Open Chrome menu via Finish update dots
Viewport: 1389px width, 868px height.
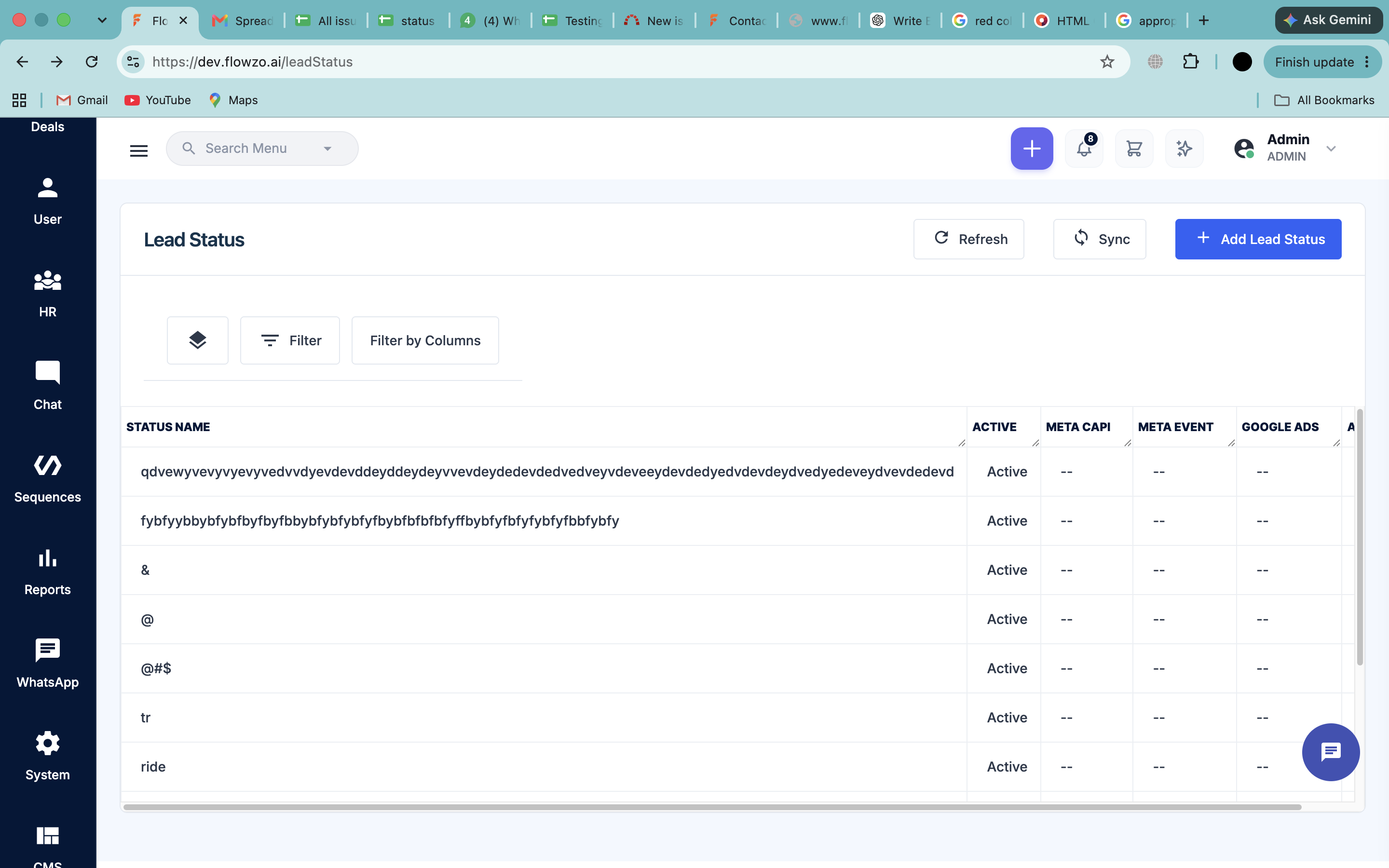point(1368,62)
